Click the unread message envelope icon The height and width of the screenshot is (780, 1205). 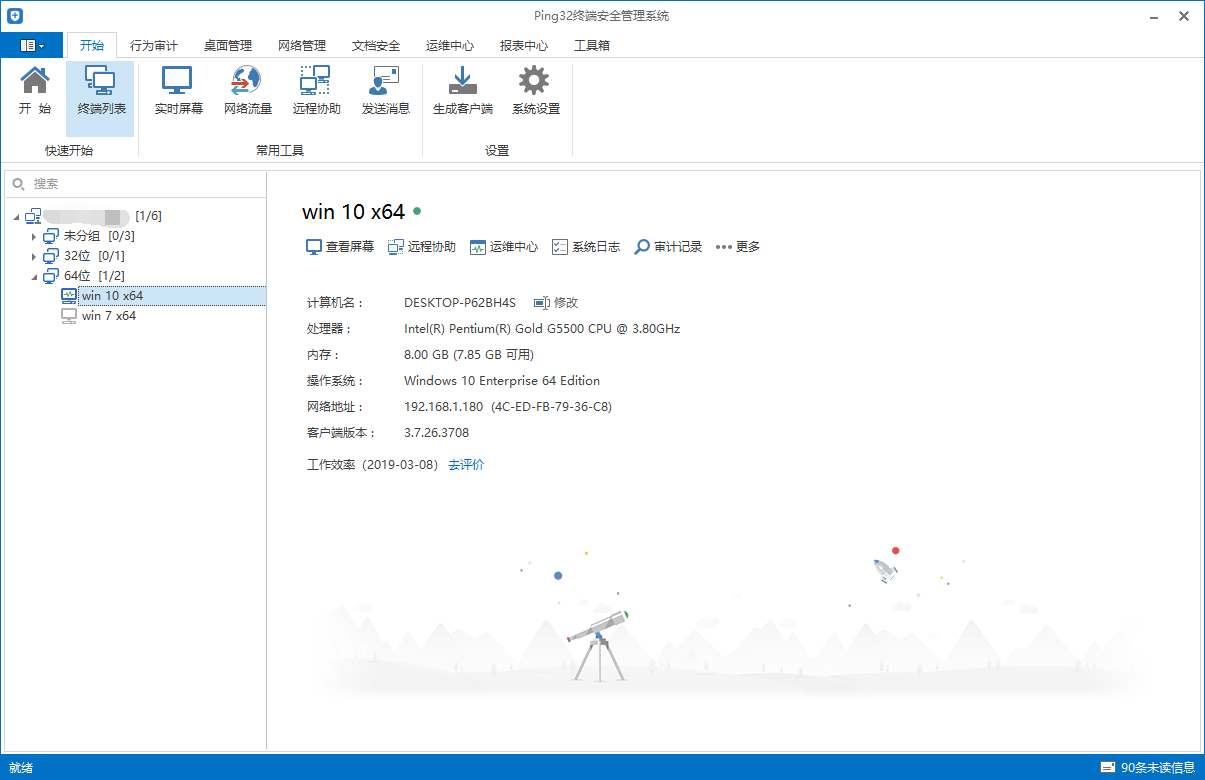pos(1108,768)
